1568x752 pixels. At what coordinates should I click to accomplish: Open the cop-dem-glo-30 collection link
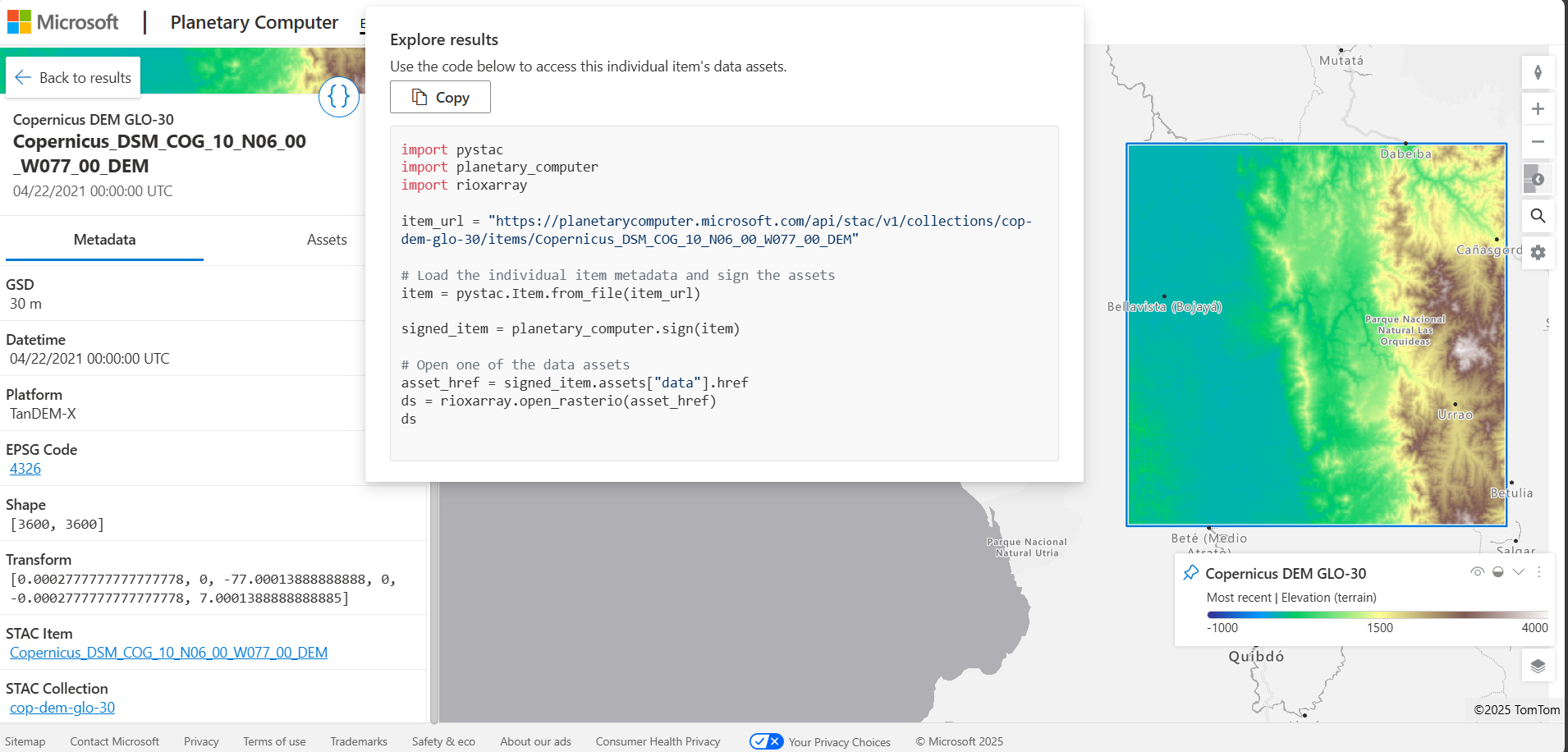pyautogui.click(x=62, y=708)
